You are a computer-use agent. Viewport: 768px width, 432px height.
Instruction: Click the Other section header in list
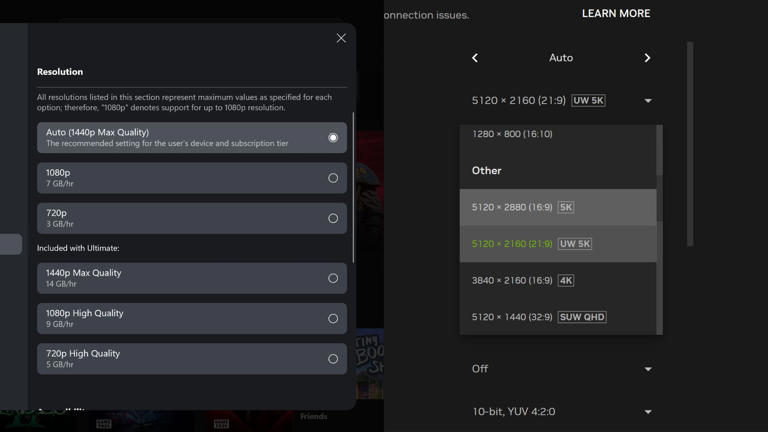pyautogui.click(x=486, y=171)
